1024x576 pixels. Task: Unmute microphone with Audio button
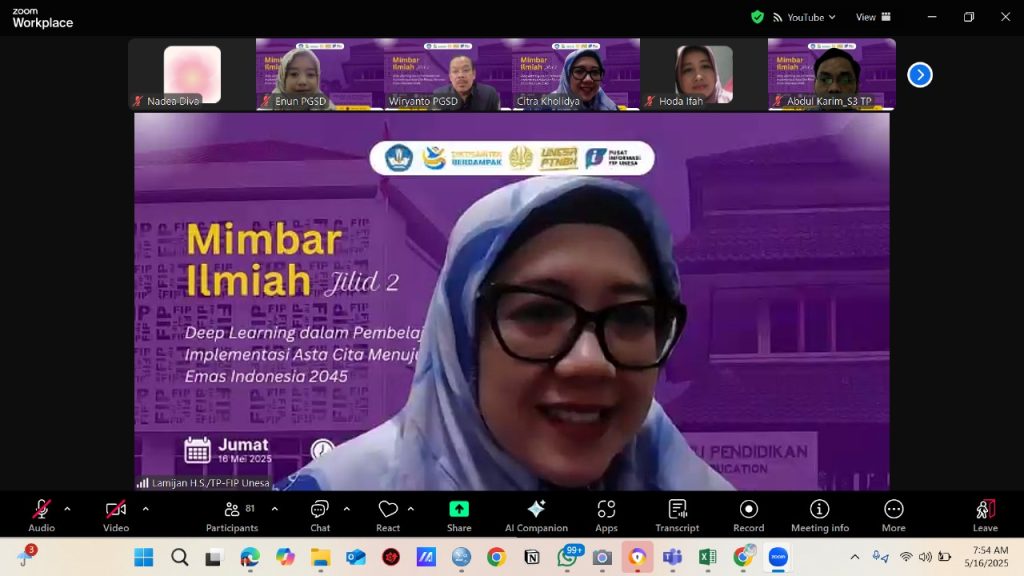(x=41, y=514)
